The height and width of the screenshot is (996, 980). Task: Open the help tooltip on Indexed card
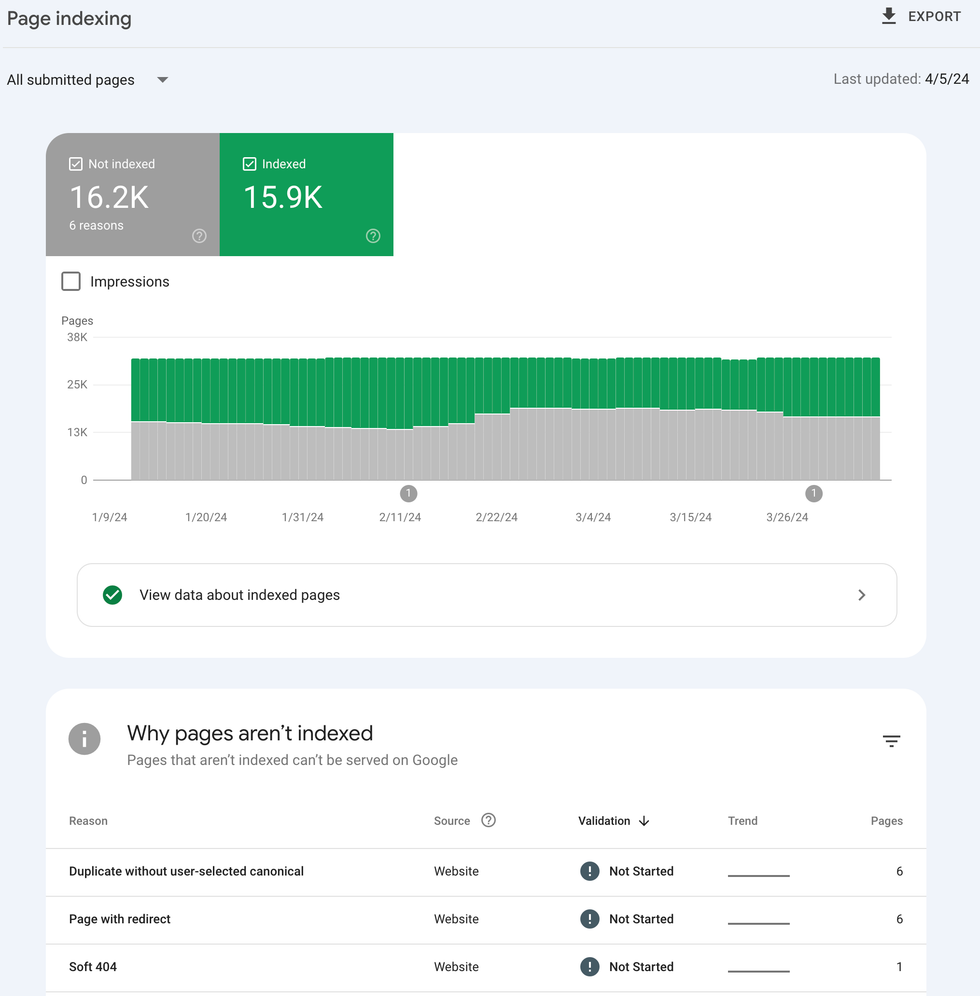coord(372,236)
